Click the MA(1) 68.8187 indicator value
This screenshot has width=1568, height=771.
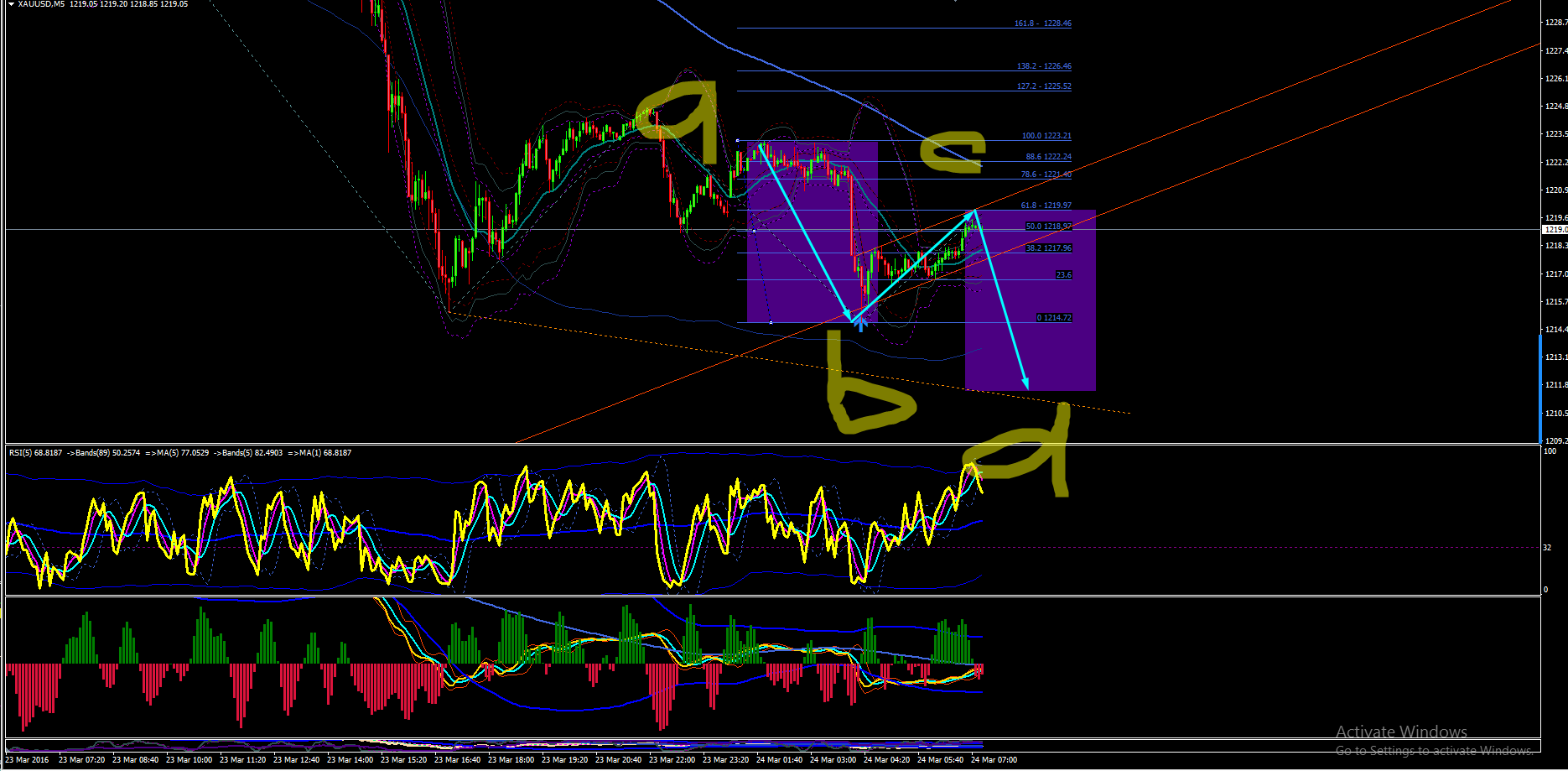[319, 453]
